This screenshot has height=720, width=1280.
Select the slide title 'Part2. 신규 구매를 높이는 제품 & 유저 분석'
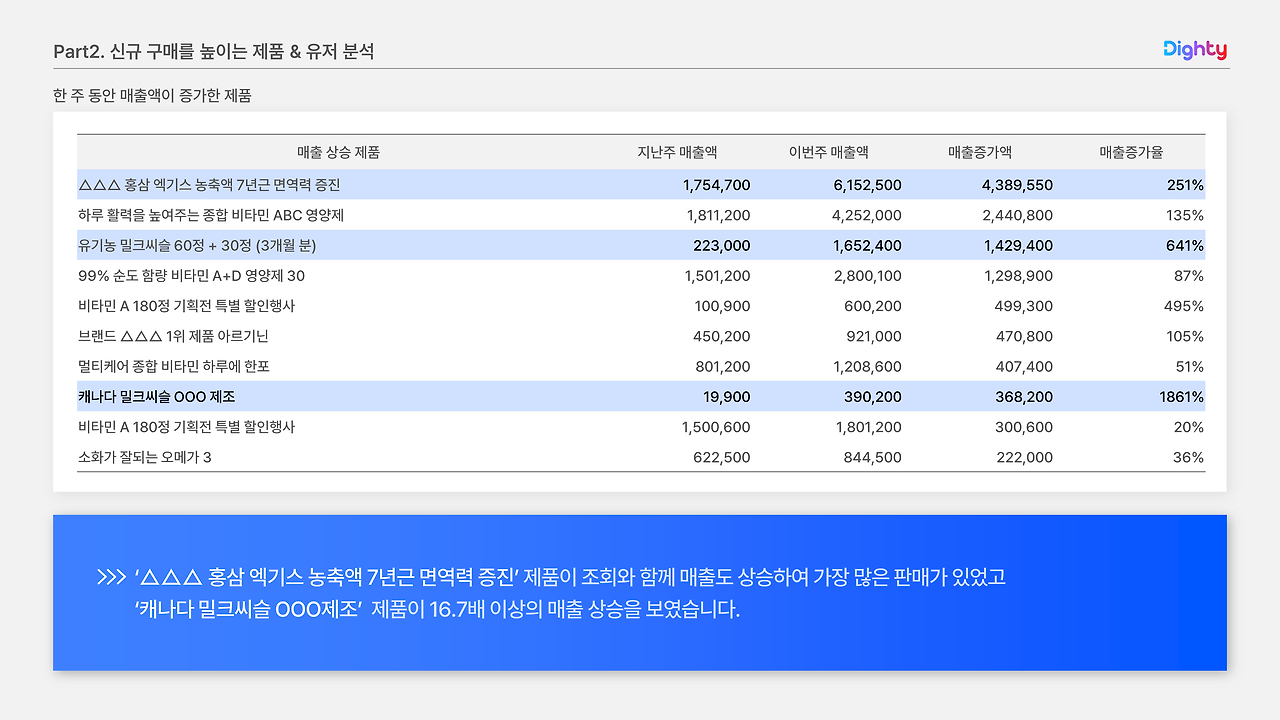[x=214, y=51]
